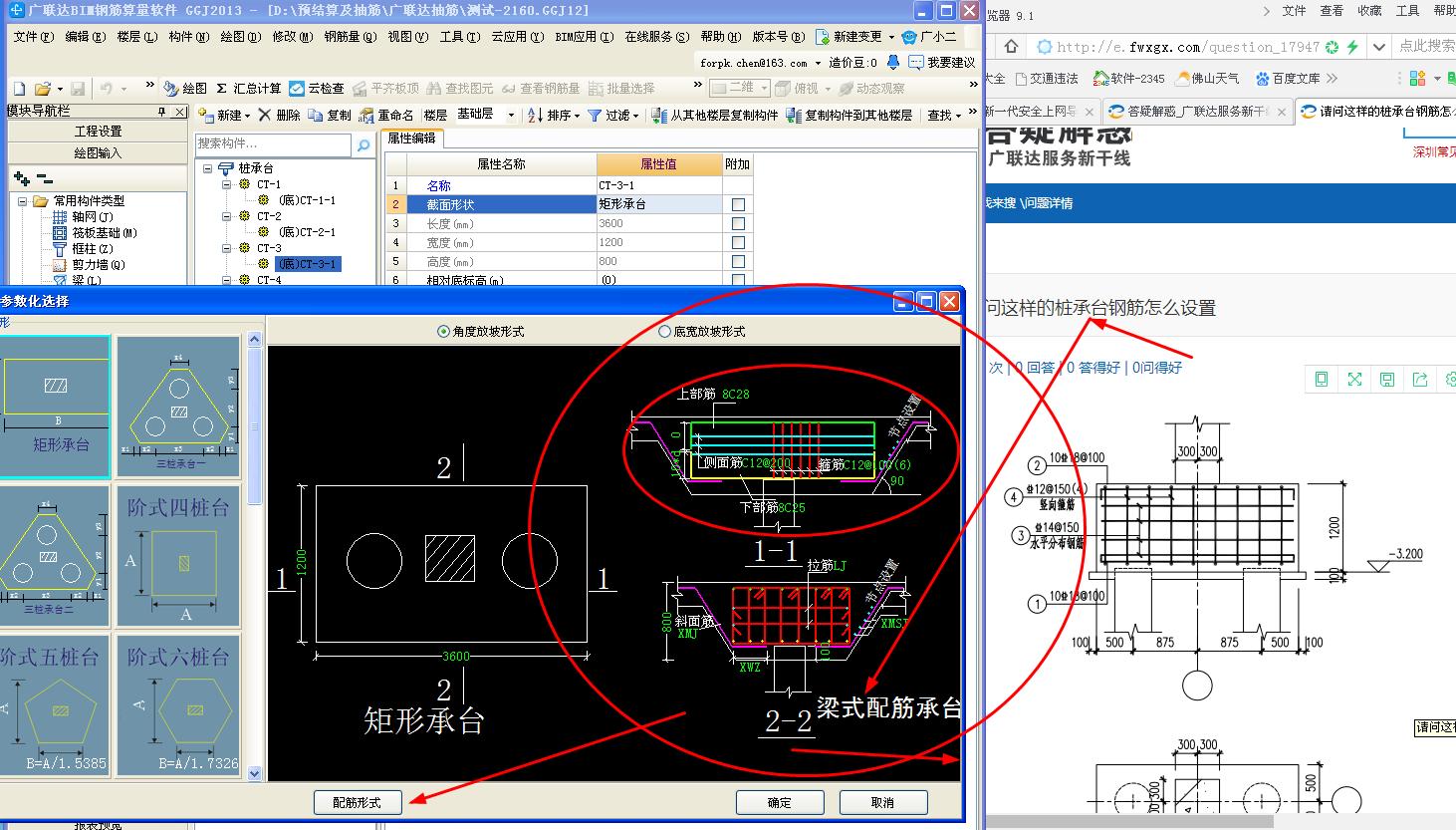
Task: Check the 附加 box for 宽度 row
Action: pos(738,242)
